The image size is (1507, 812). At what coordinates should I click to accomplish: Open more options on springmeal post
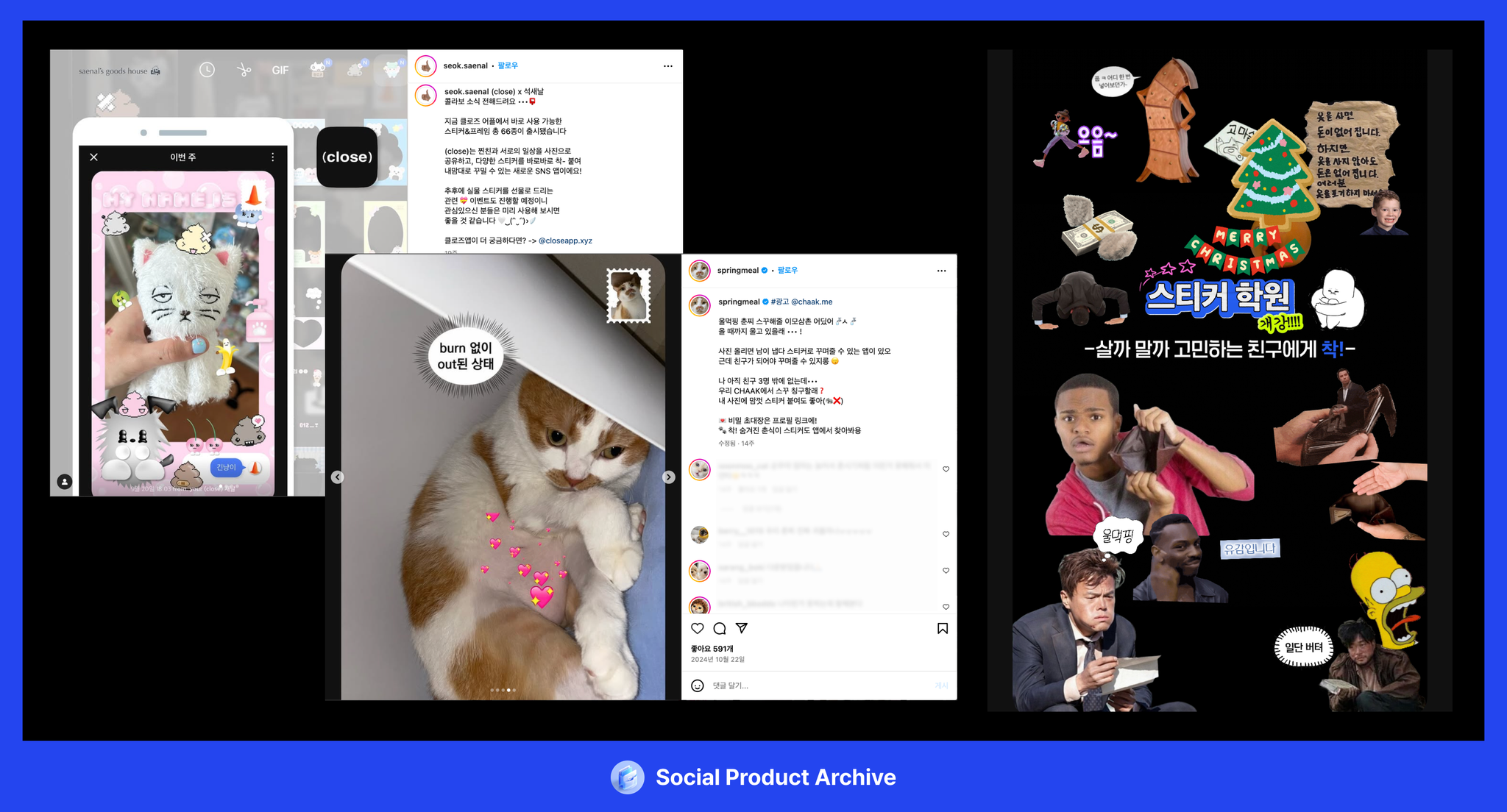point(941,271)
